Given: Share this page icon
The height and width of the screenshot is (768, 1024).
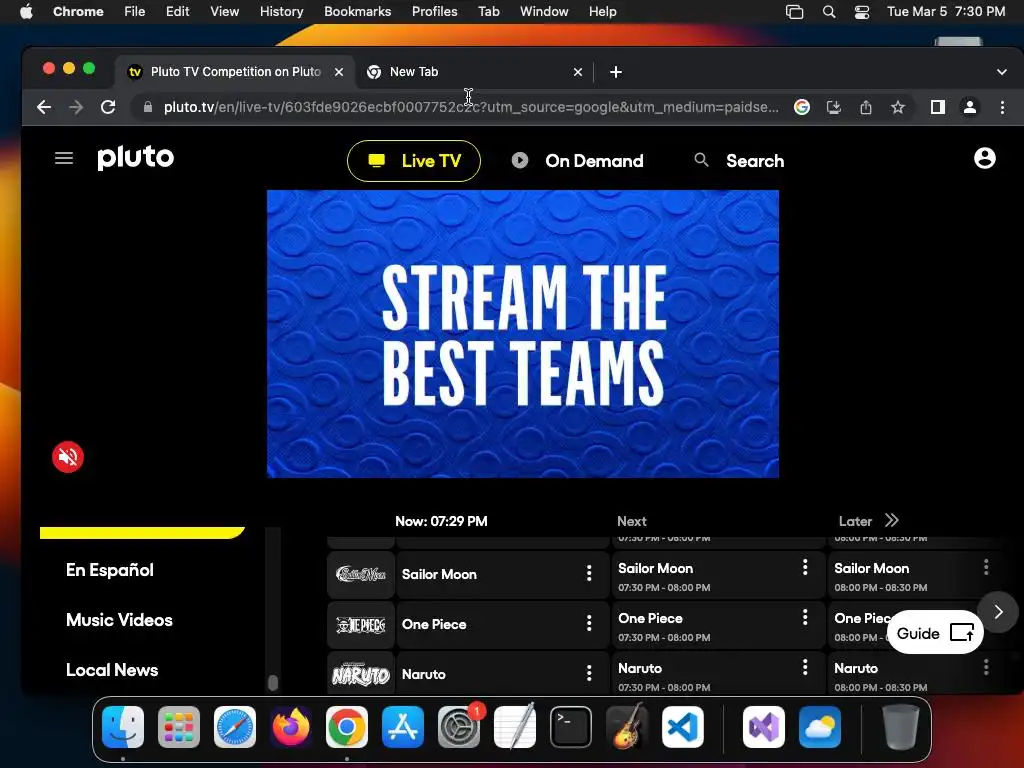Looking at the screenshot, I should point(866,107).
